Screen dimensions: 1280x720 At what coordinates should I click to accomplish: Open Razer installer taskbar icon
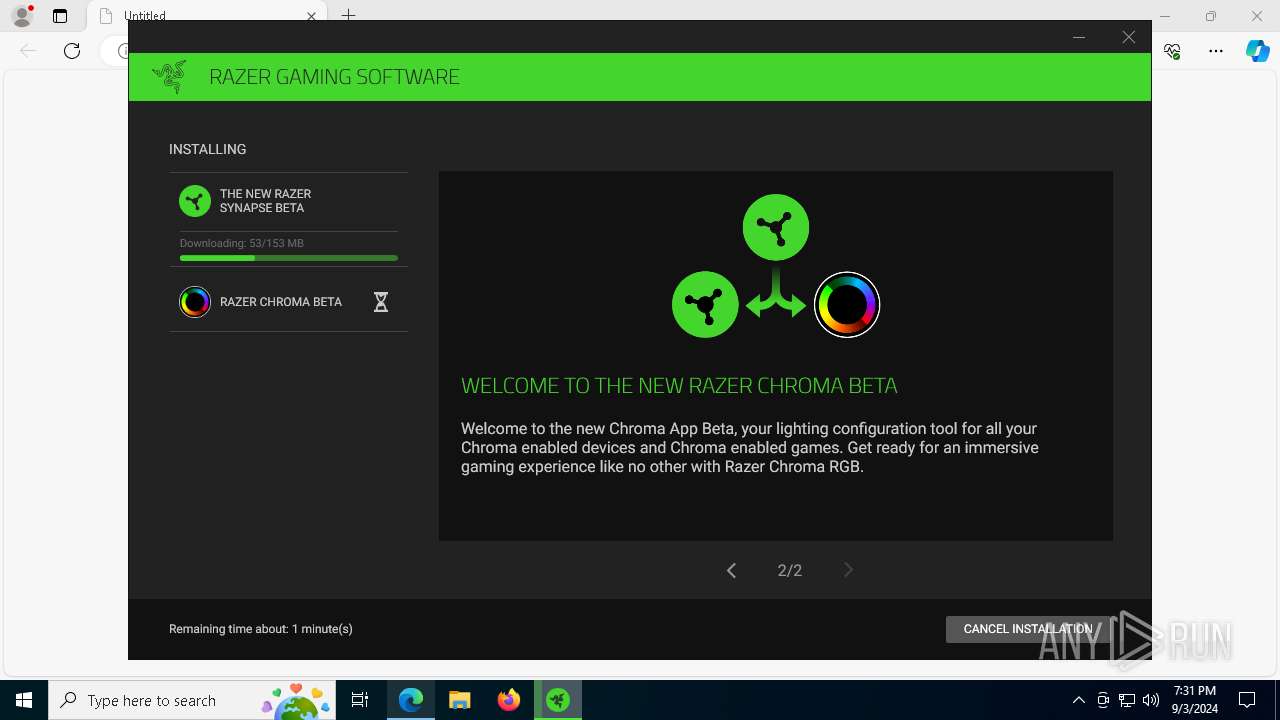(558, 700)
